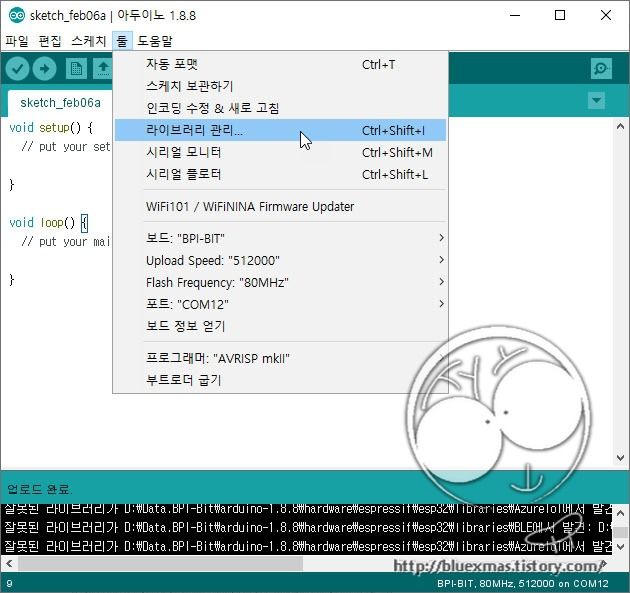This screenshot has height=593, width=630.
Task: Select 부트로더 굽기 menu entry
Action: (280, 380)
